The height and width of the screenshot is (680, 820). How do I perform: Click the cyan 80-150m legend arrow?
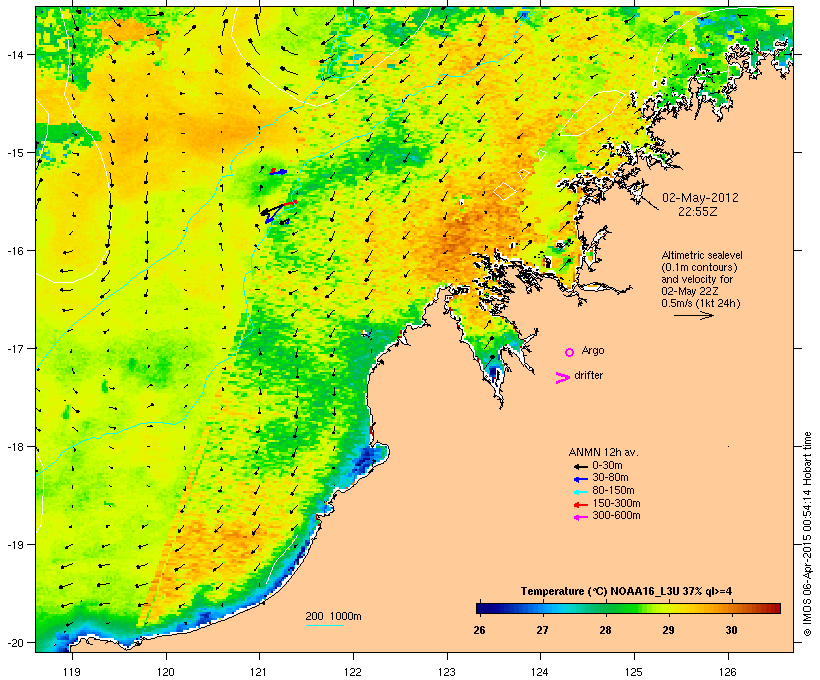[580, 492]
